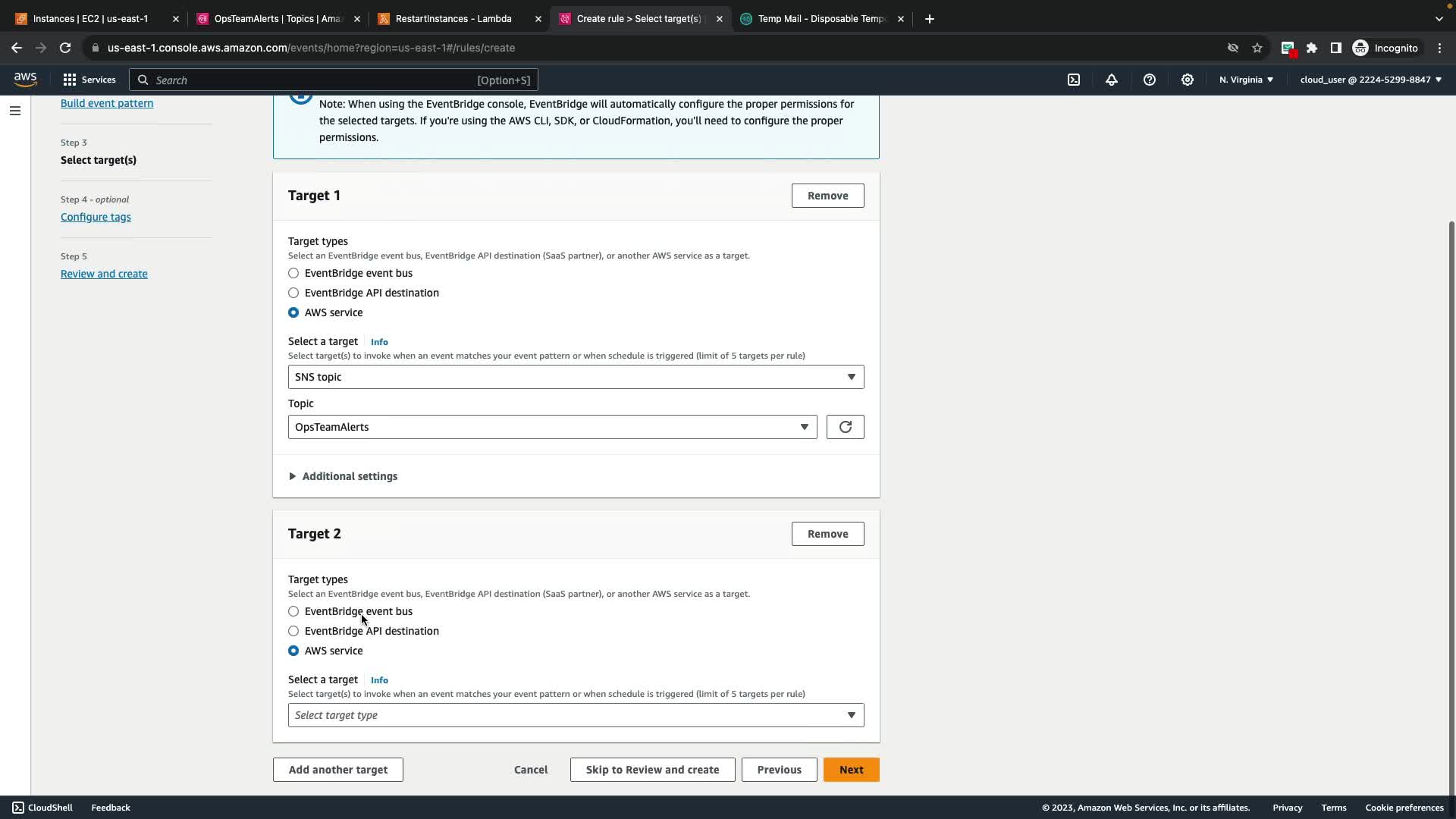1456x819 pixels.
Task: Open the AWS support help icon
Action: tap(1150, 80)
